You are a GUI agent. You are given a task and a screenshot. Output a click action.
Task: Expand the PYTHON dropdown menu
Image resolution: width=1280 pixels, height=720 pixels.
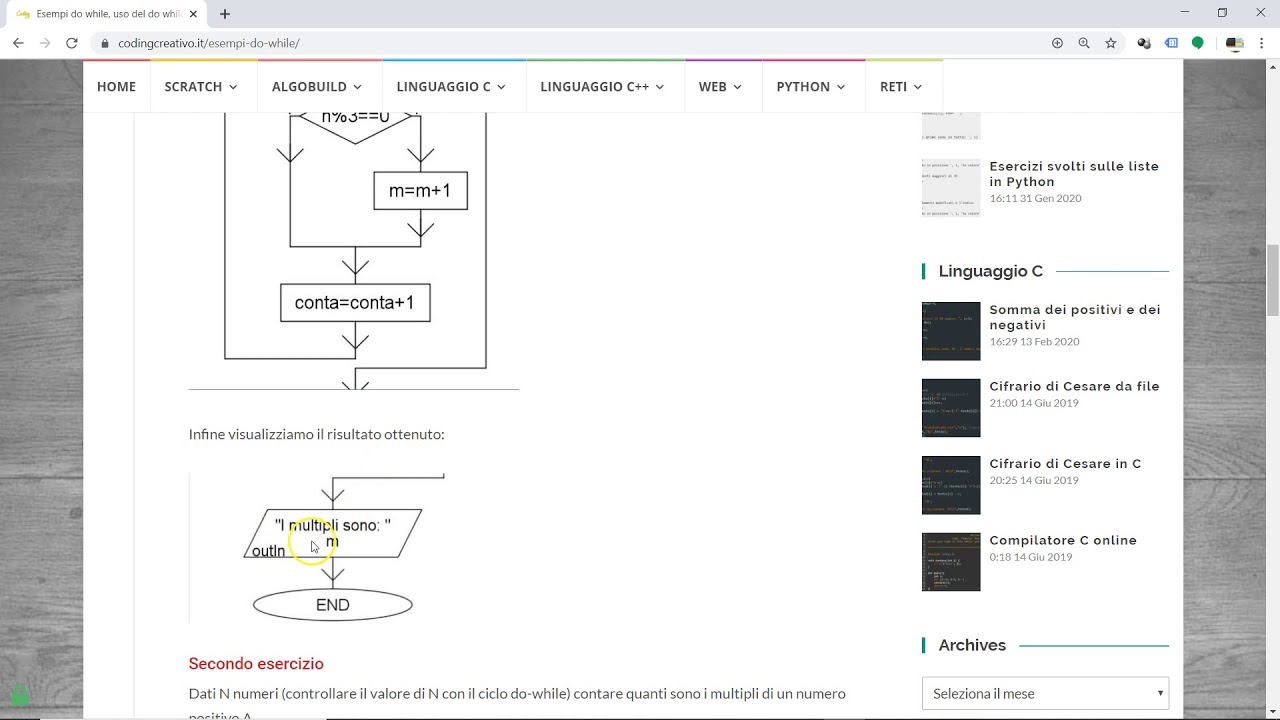click(811, 87)
